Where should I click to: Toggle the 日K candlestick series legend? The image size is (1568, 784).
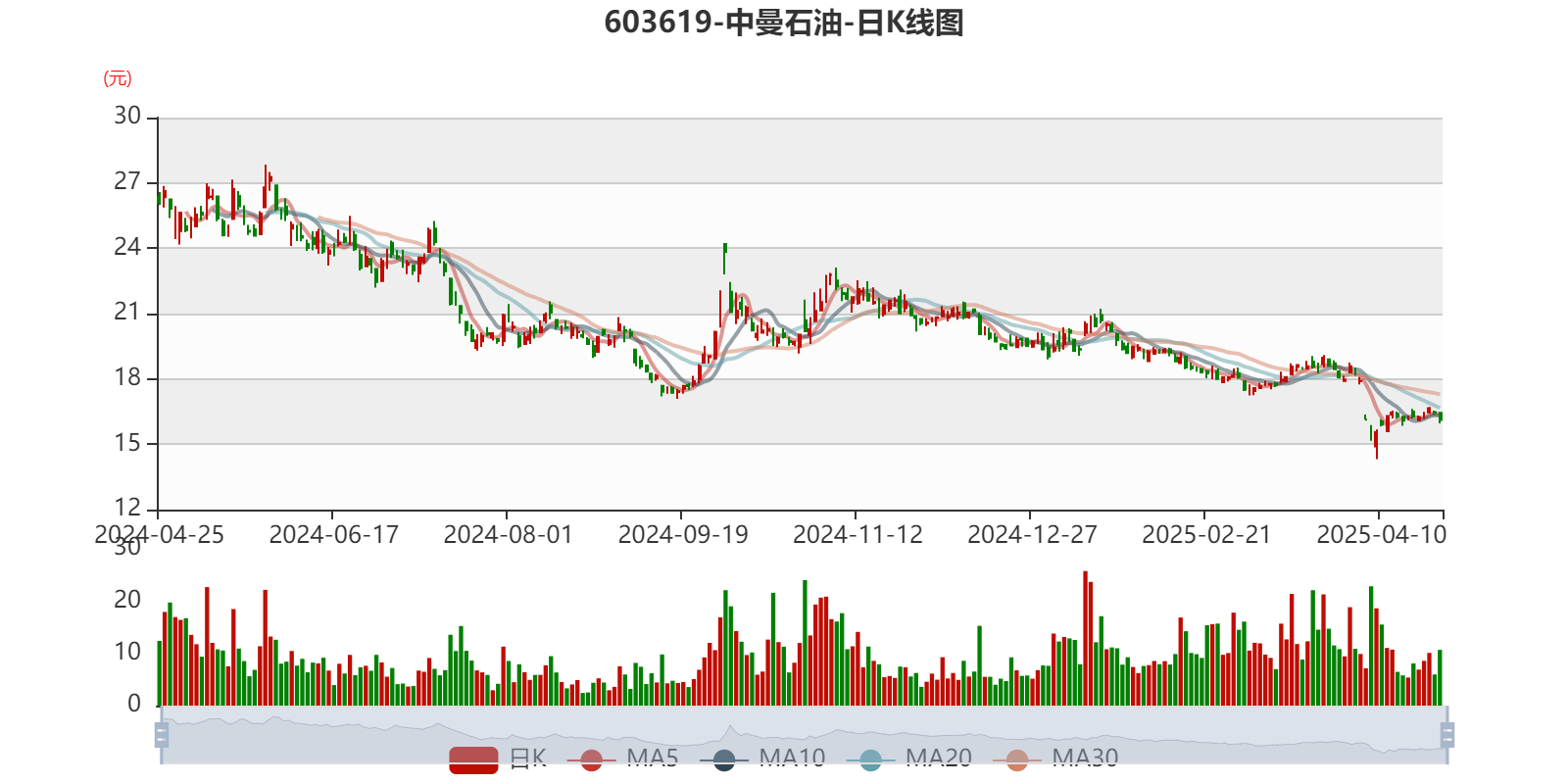pyautogui.click(x=498, y=759)
